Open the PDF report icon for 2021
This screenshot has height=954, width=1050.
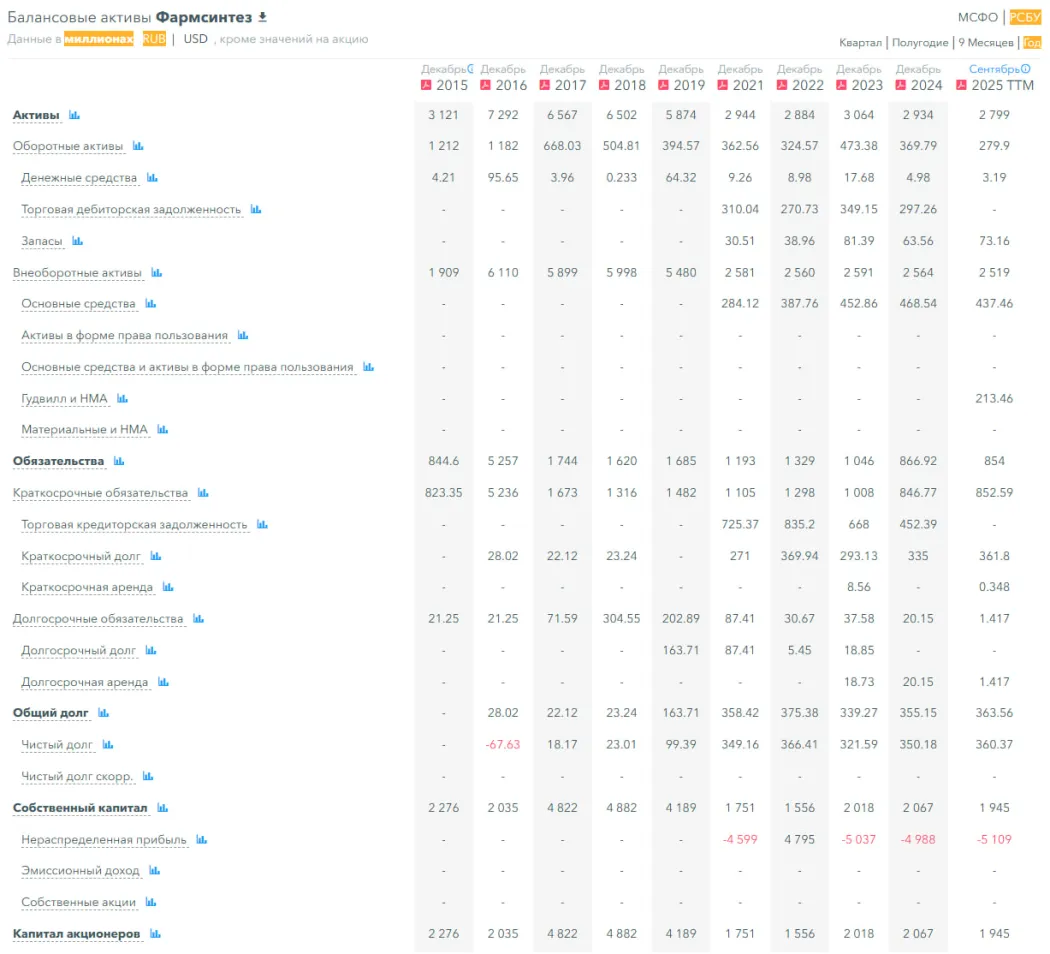(723, 85)
